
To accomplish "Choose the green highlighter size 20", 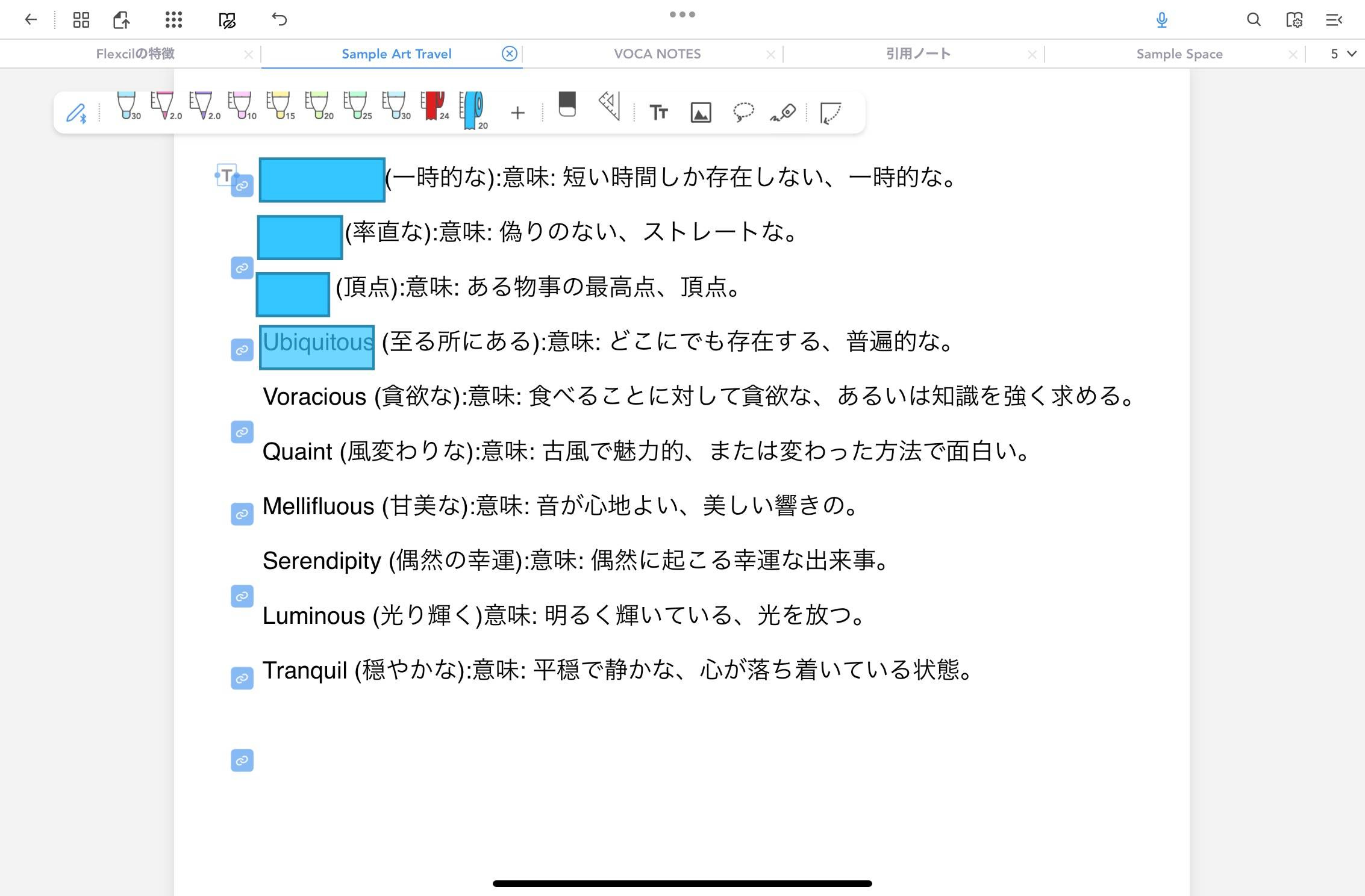I will tap(319, 106).
